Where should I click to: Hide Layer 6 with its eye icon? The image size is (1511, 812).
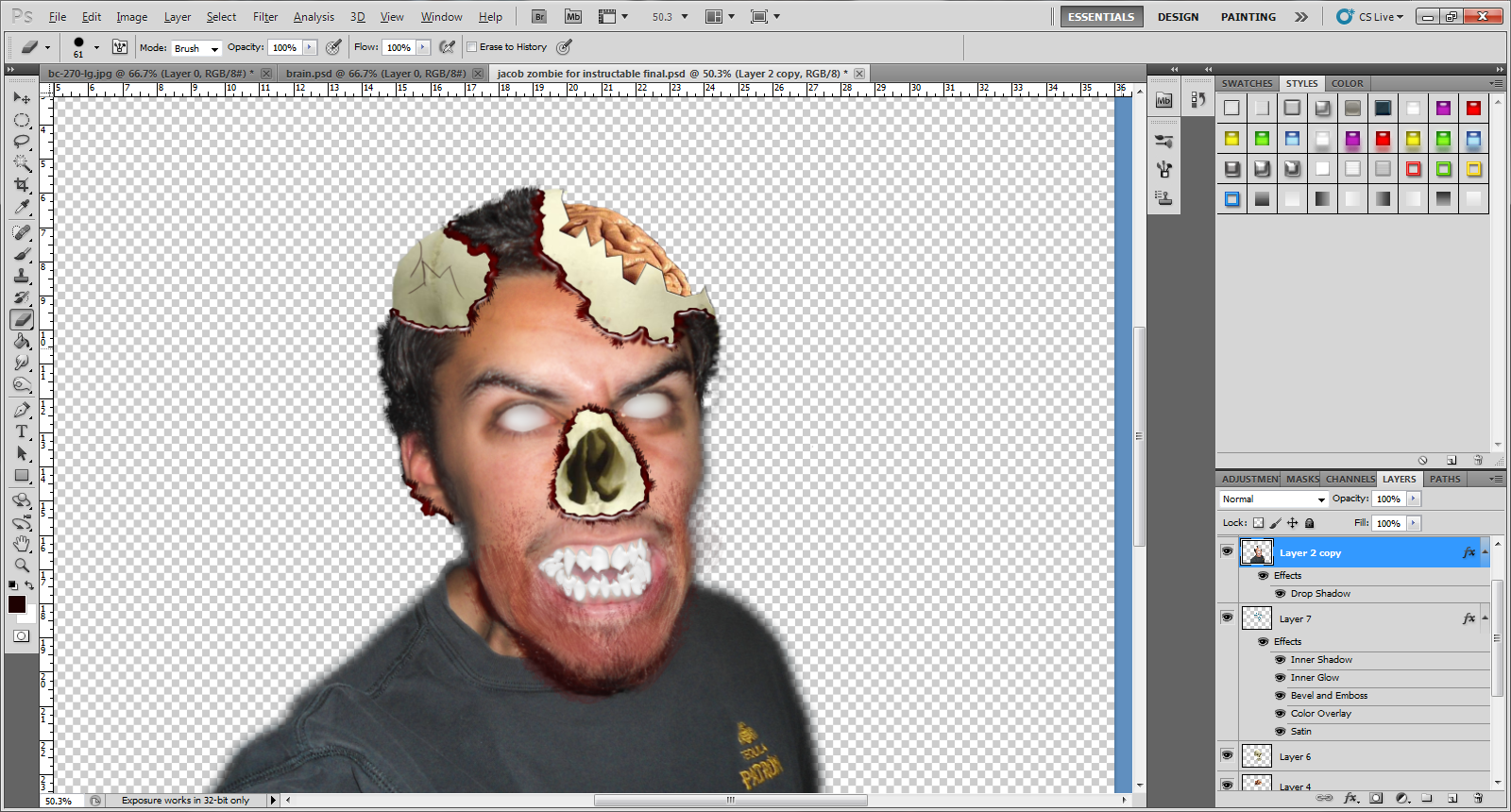tap(1227, 755)
